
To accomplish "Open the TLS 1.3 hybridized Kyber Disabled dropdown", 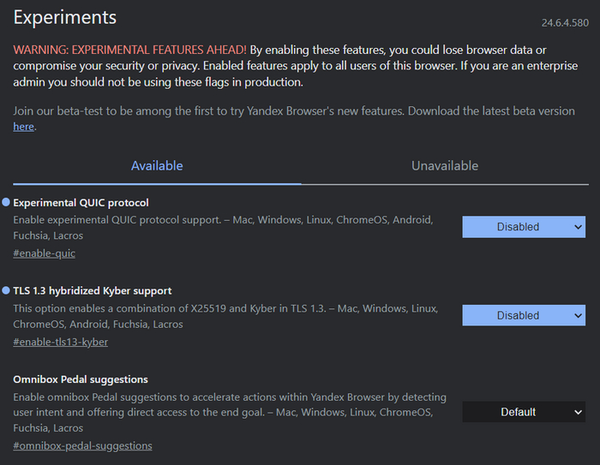I will pyautogui.click(x=523, y=315).
